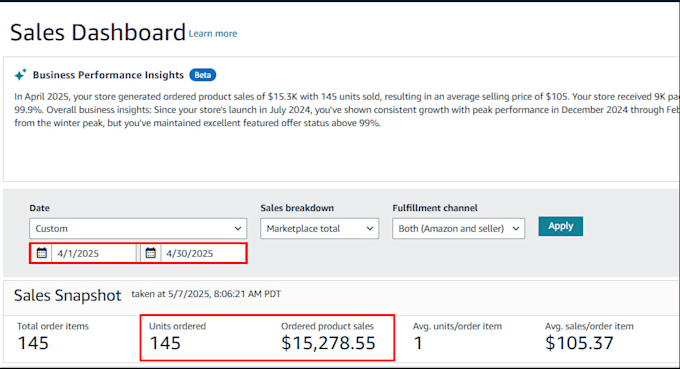This screenshot has height=369, width=680.
Task: Click the Business Performance Insights sparkle icon
Action: (x=20, y=75)
